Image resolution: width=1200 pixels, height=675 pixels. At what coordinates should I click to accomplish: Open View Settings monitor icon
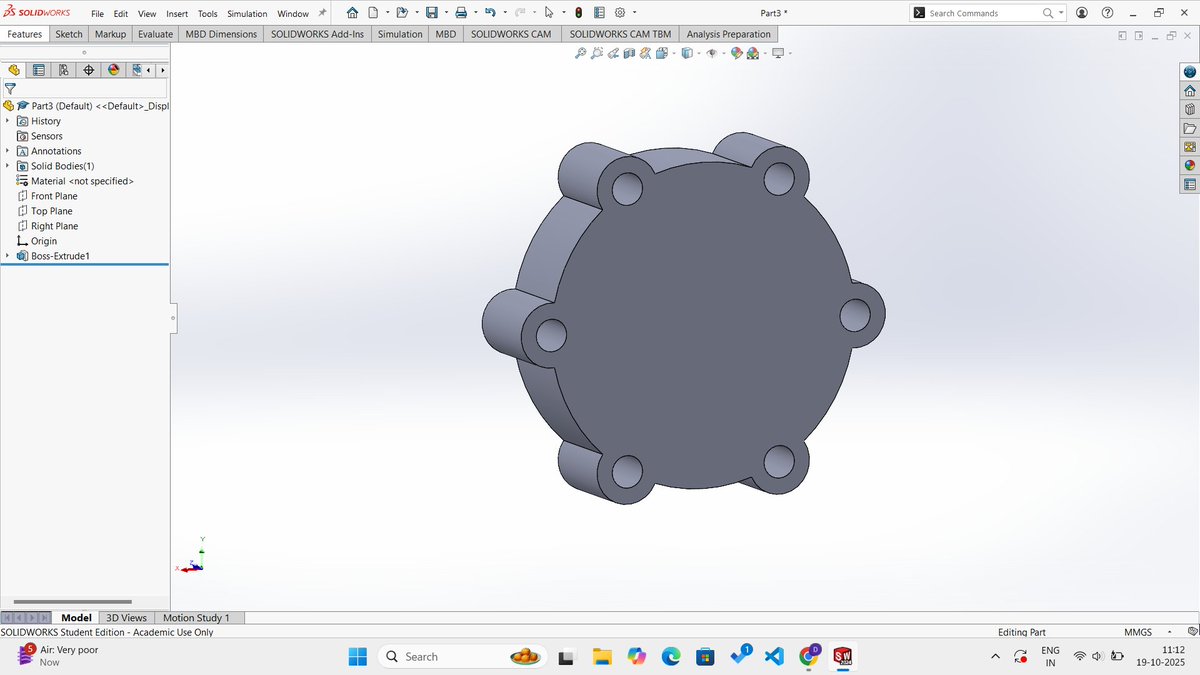pyautogui.click(x=777, y=53)
